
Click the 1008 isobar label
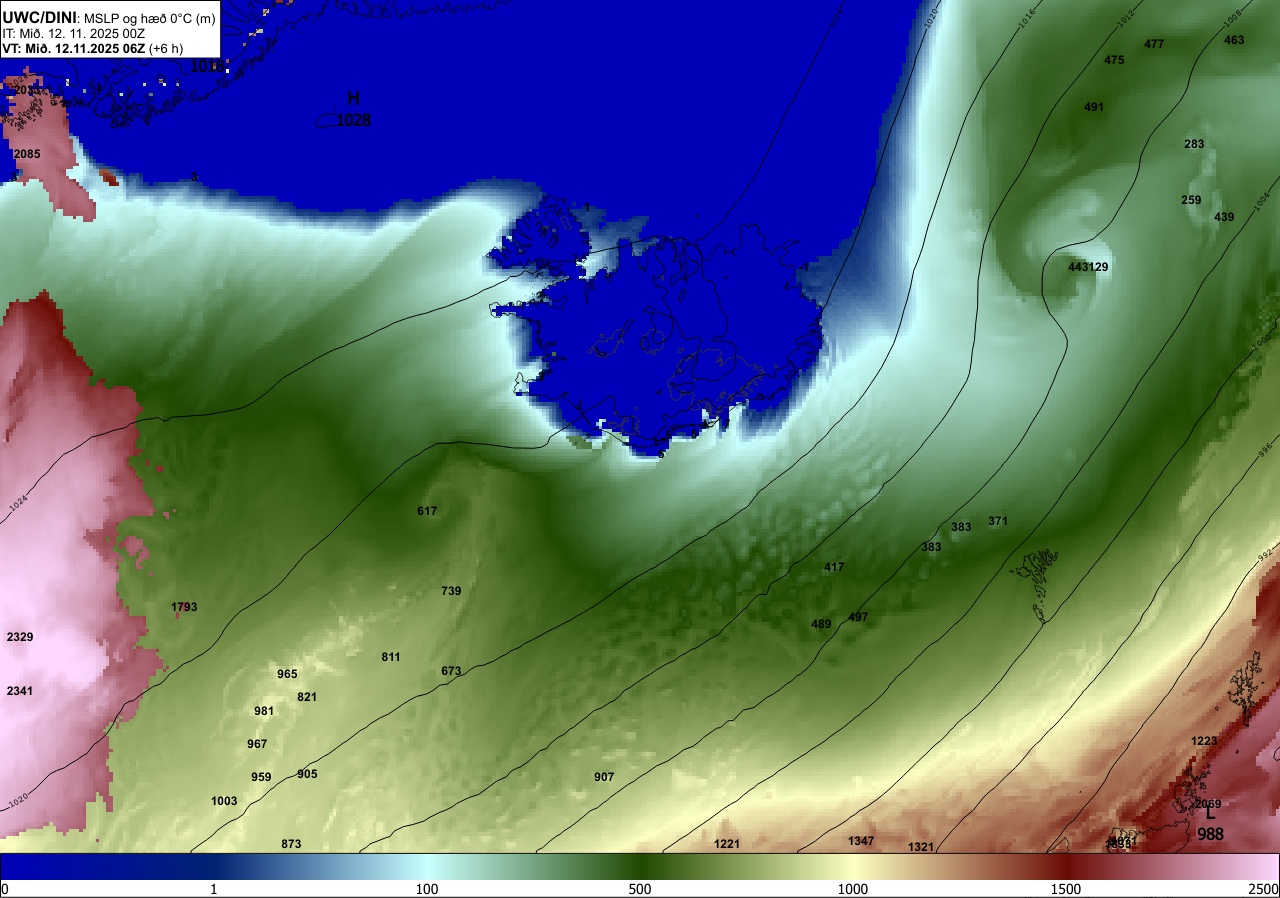click(1232, 17)
